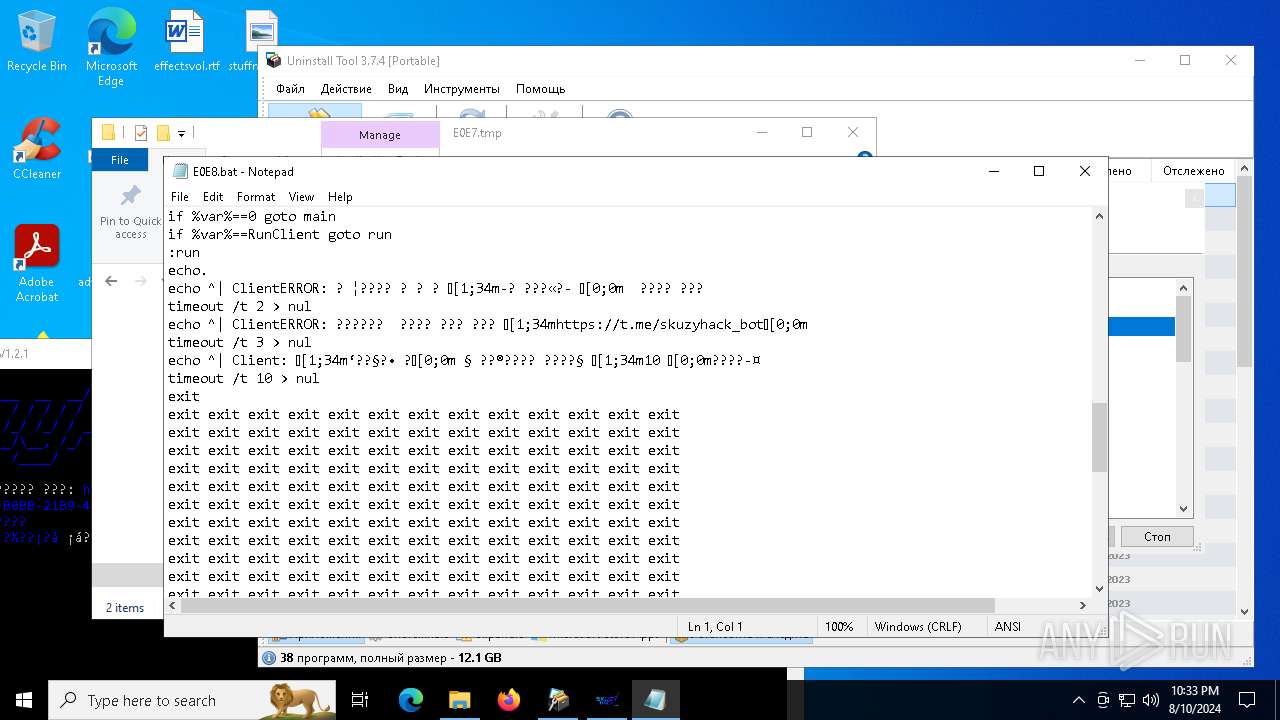Click the taskbar search box
The width and height of the screenshot is (1280, 720).
click(192, 700)
